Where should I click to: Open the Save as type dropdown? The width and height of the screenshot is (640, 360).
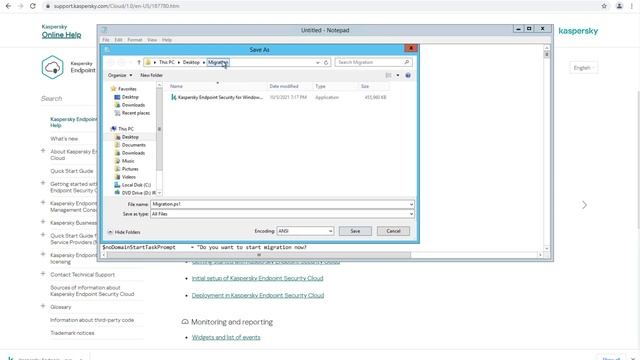point(411,214)
